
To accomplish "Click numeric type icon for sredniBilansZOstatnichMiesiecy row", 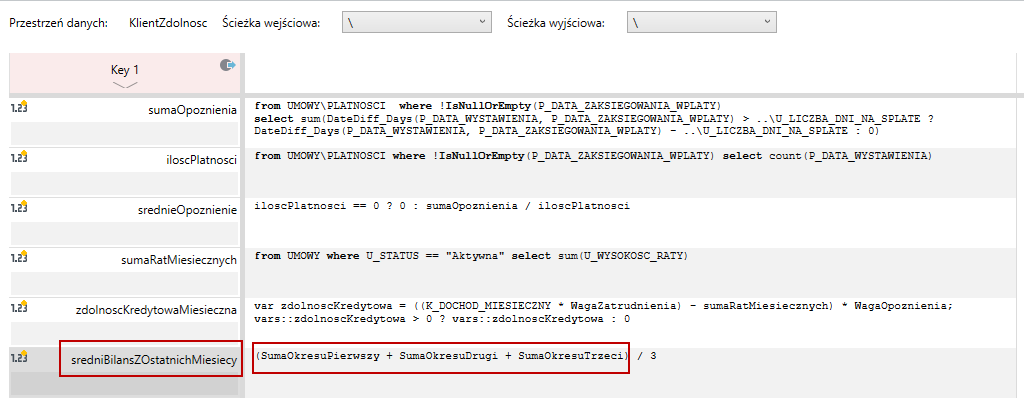I will pos(20,356).
